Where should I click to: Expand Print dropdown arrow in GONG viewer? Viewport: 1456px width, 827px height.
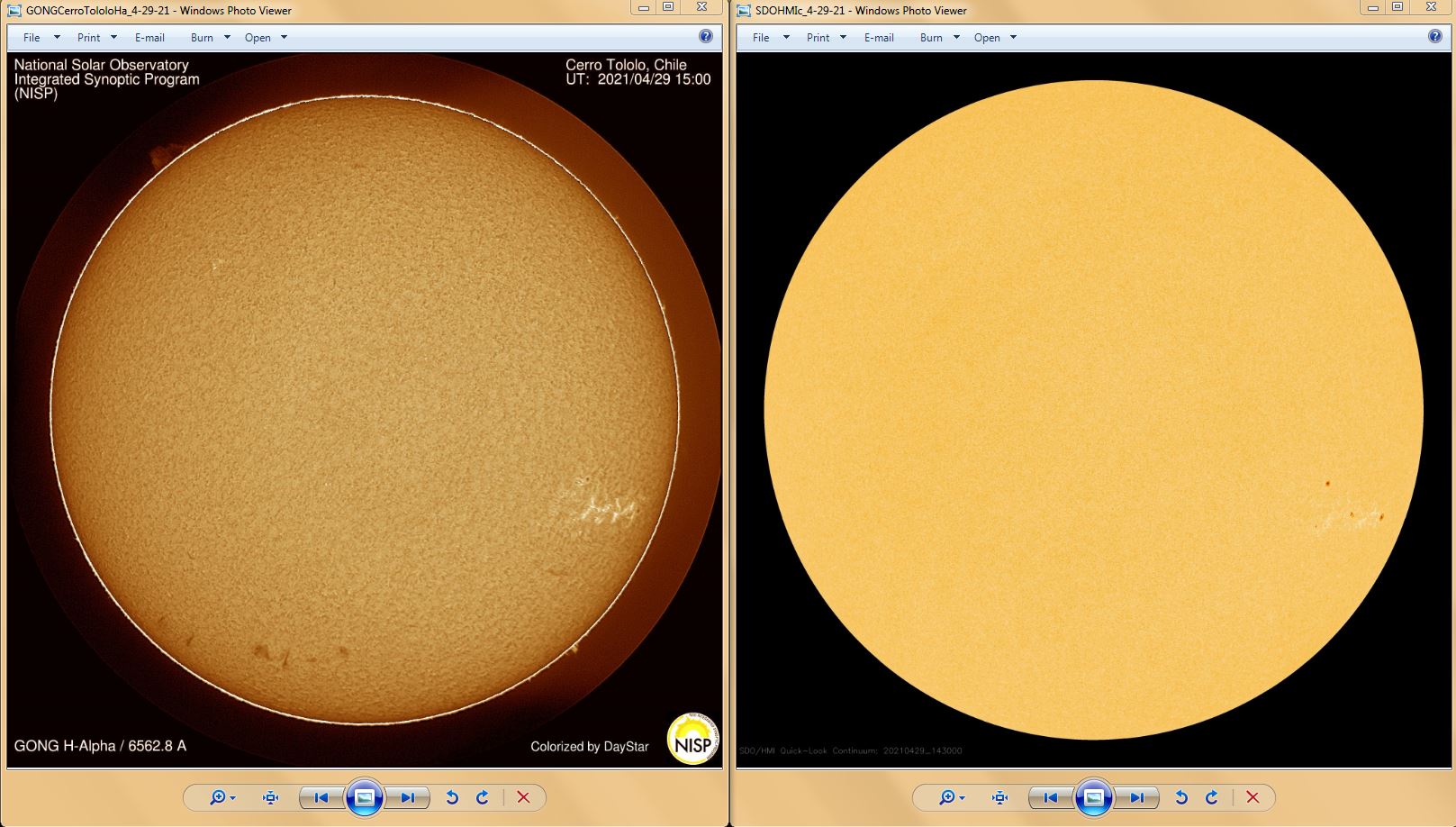tap(113, 38)
